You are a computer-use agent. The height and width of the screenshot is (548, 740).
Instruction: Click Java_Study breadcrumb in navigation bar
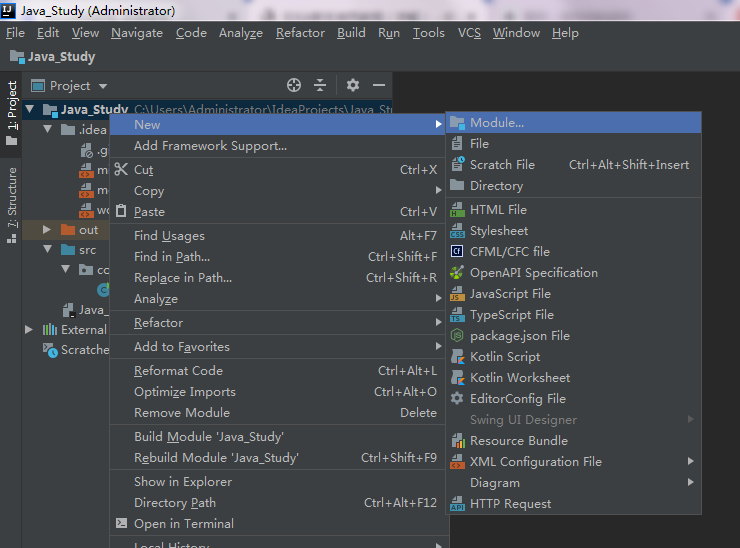[x=53, y=57]
